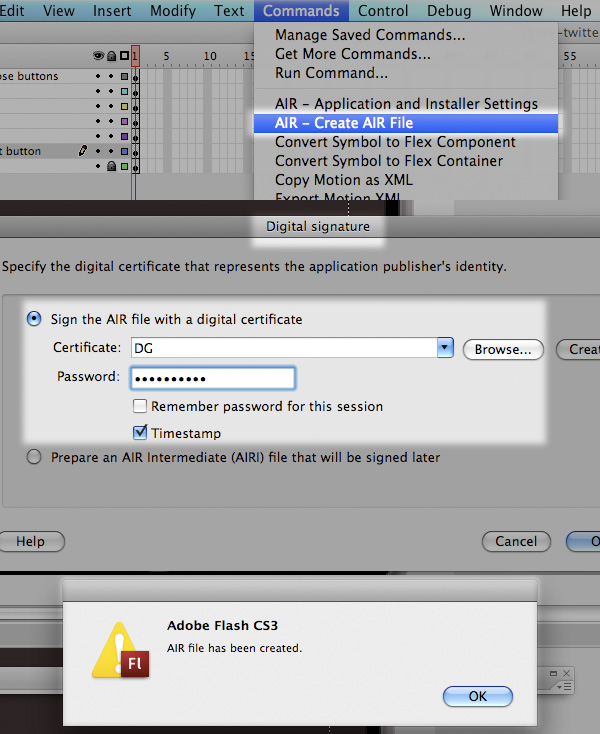Open the Certificate dropdown arrow

point(445,348)
